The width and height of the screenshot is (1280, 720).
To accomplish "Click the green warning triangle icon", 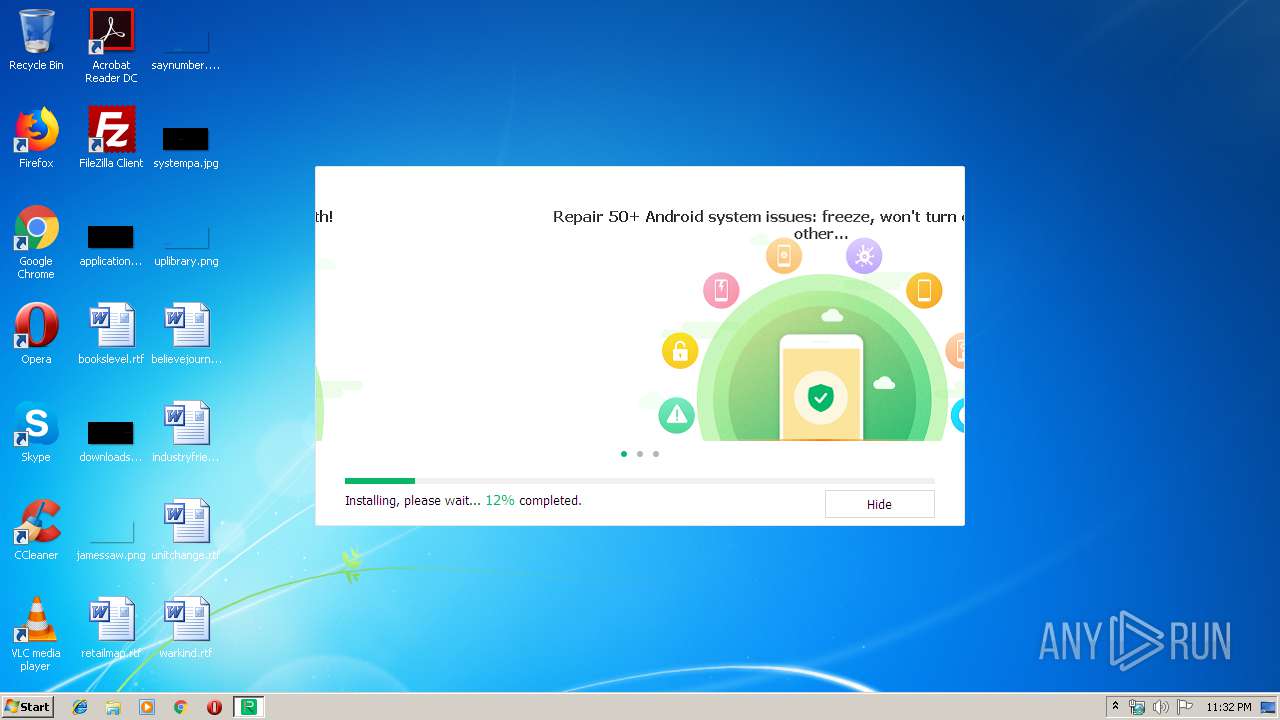I will click(x=677, y=415).
